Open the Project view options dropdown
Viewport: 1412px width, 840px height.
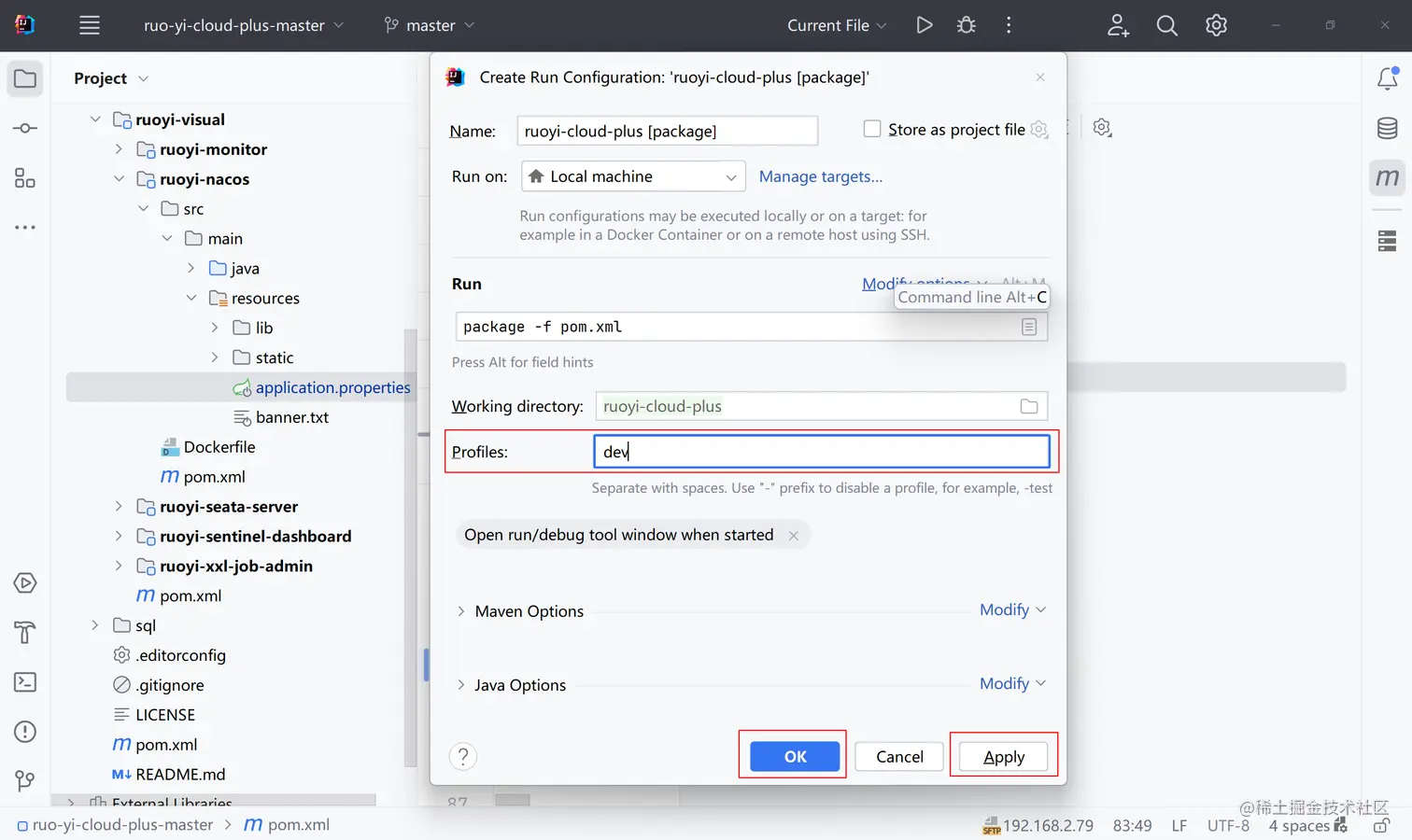[143, 78]
